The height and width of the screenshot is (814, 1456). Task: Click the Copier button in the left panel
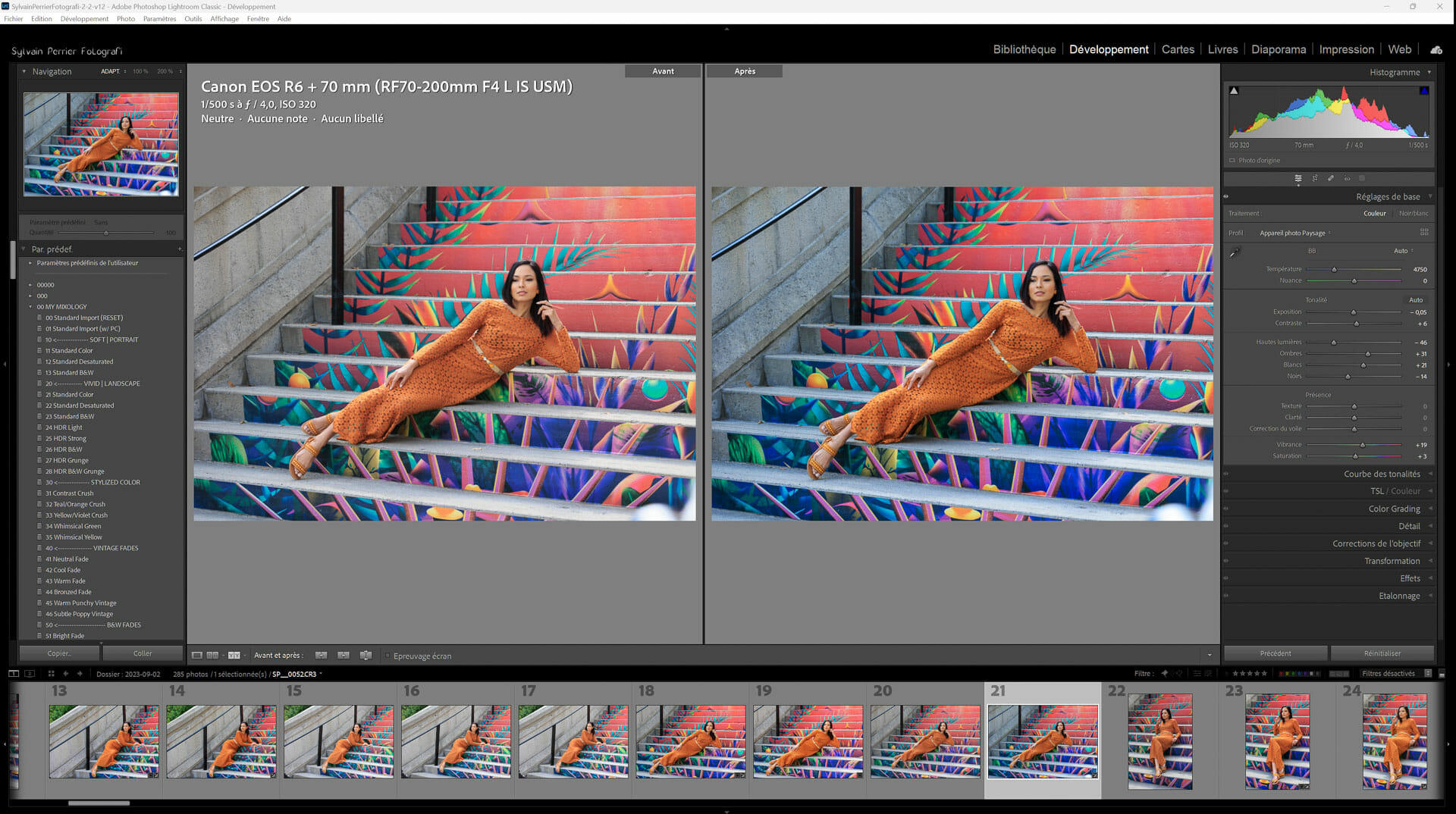tap(59, 653)
